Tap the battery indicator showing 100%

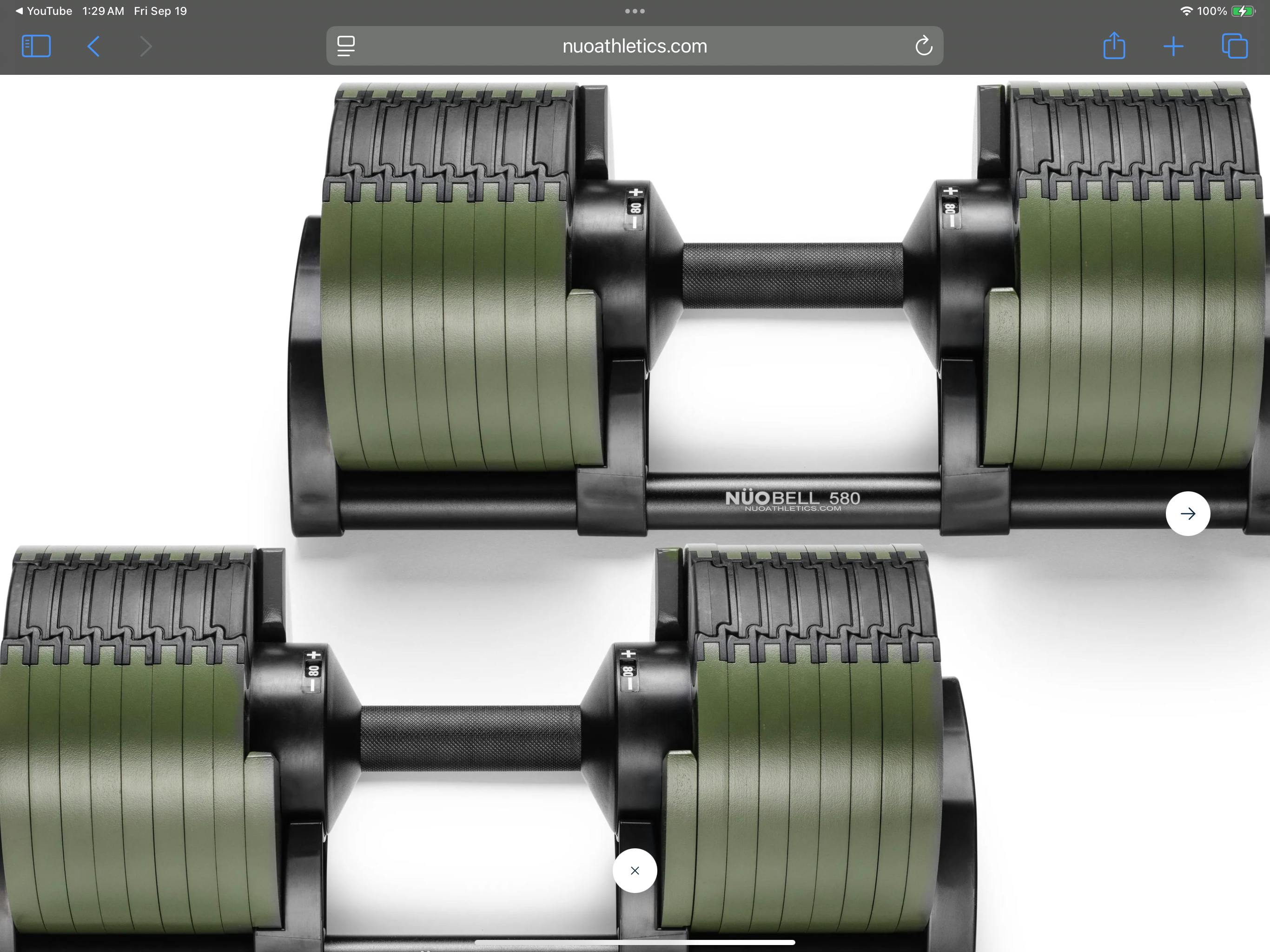click(1243, 11)
